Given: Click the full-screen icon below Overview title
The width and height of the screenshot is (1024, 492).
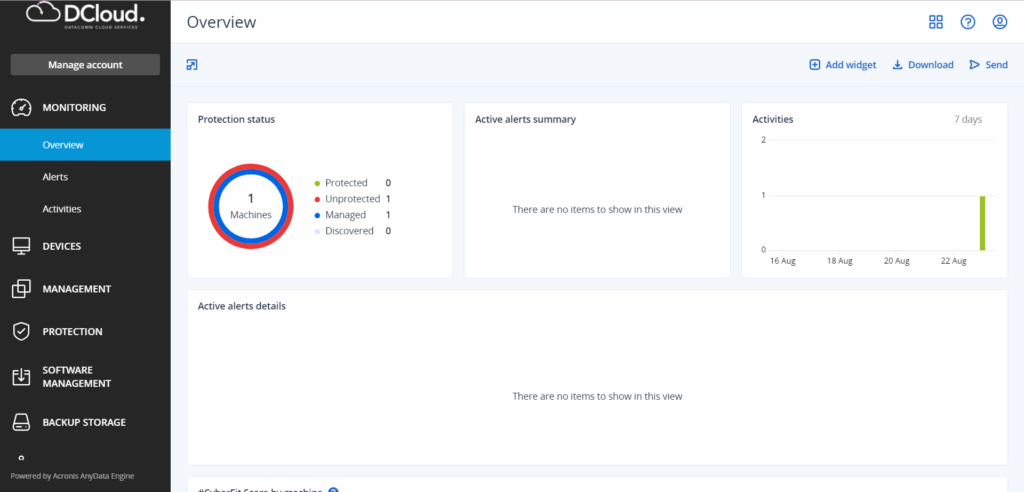Looking at the screenshot, I should pyautogui.click(x=192, y=65).
